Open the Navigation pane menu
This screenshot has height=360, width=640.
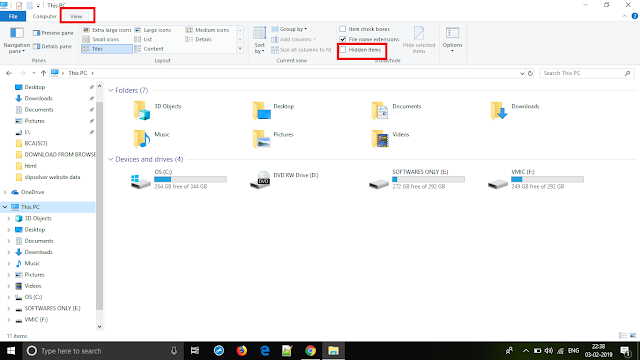tap(16, 40)
